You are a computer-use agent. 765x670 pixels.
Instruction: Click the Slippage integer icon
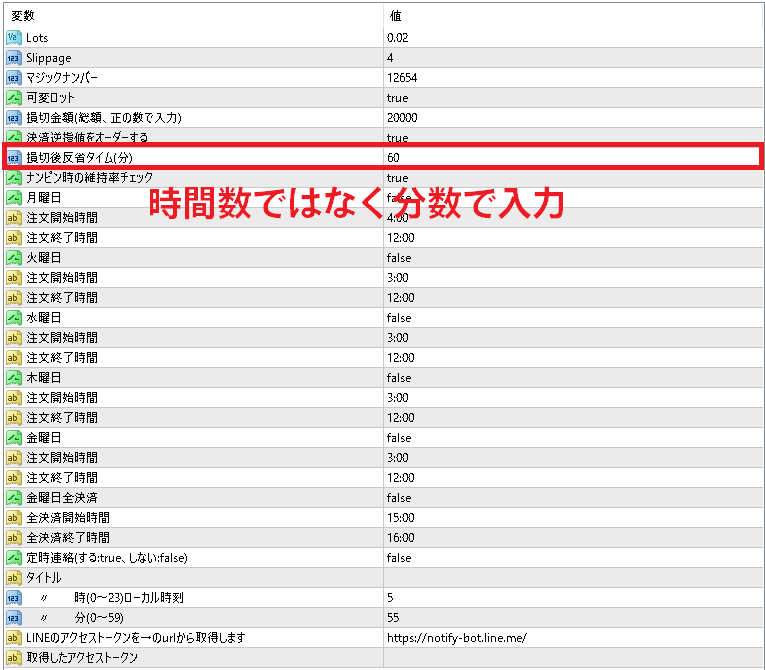[x=14, y=58]
